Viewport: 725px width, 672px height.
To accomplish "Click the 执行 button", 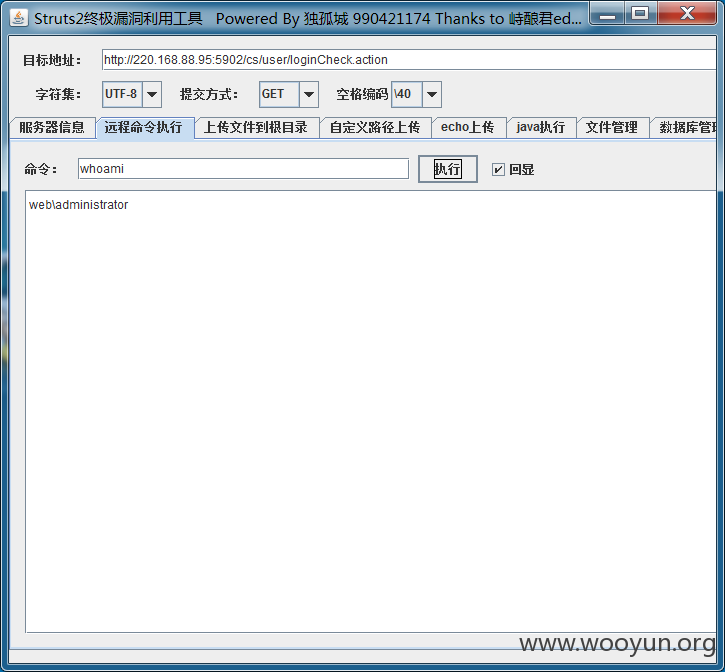I will [x=448, y=169].
